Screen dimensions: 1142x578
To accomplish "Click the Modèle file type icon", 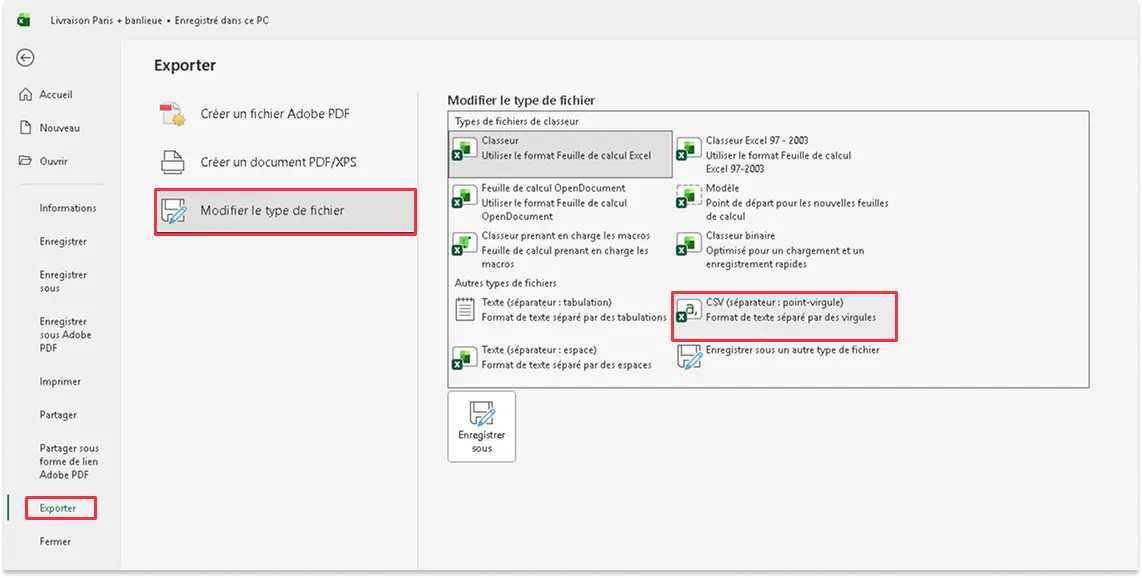I will [688, 196].
